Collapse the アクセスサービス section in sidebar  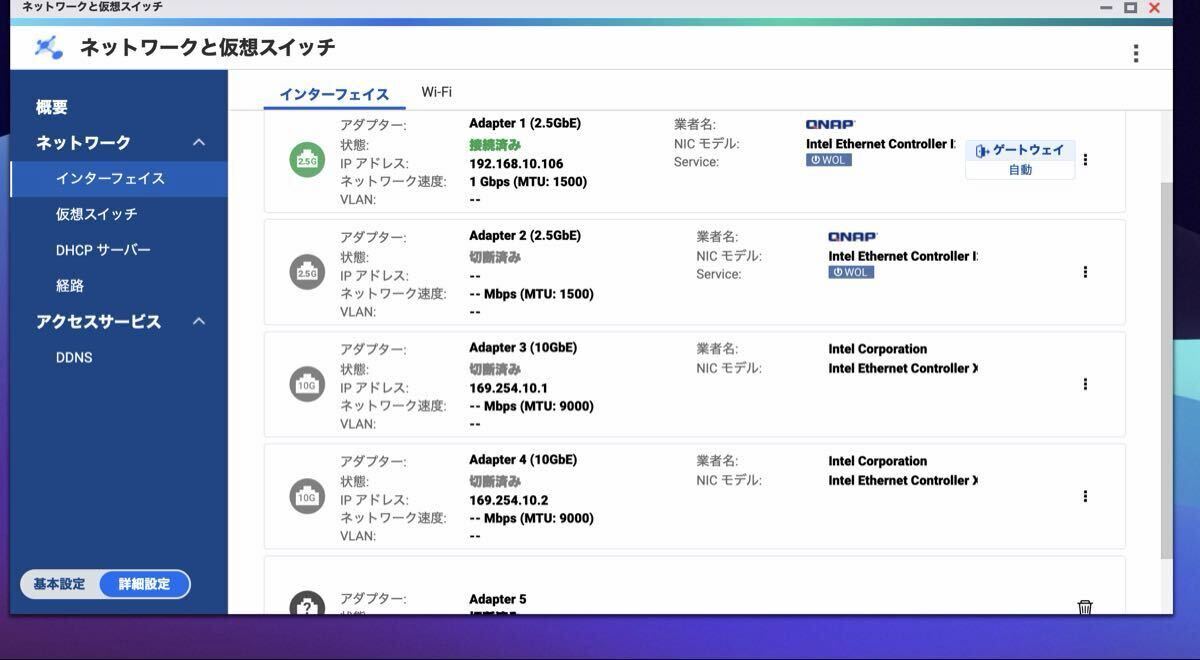[198, 321]
